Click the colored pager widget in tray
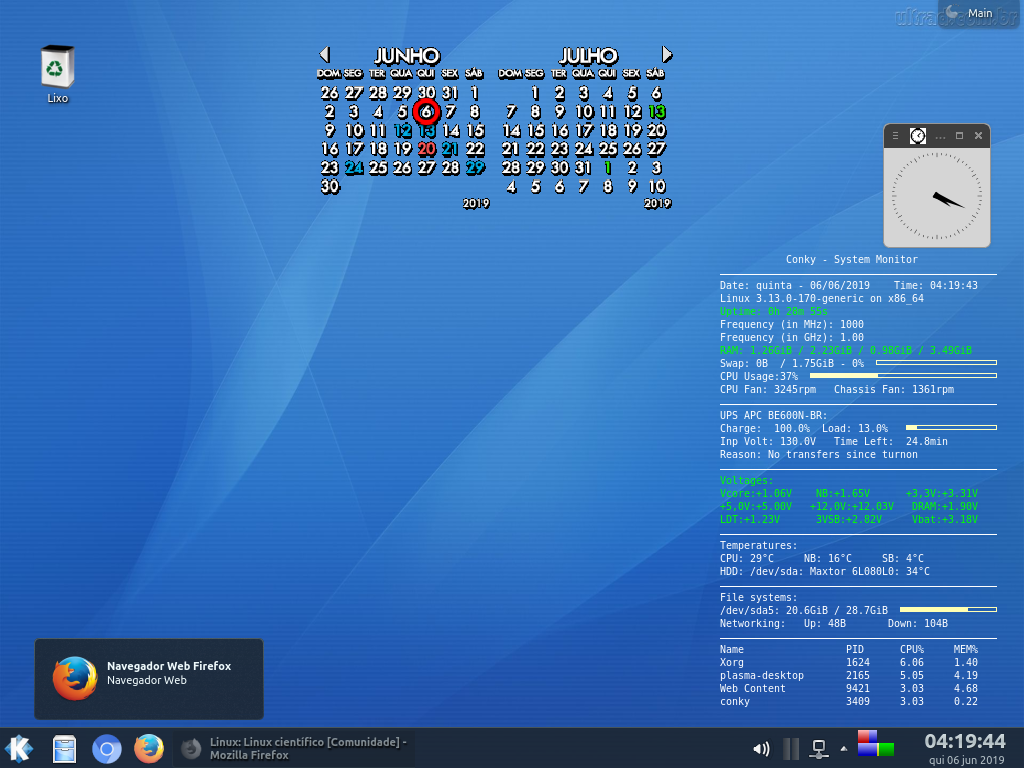Viewport: 1024px width, 768px height. pyautogui.click(x=876, y=743)
